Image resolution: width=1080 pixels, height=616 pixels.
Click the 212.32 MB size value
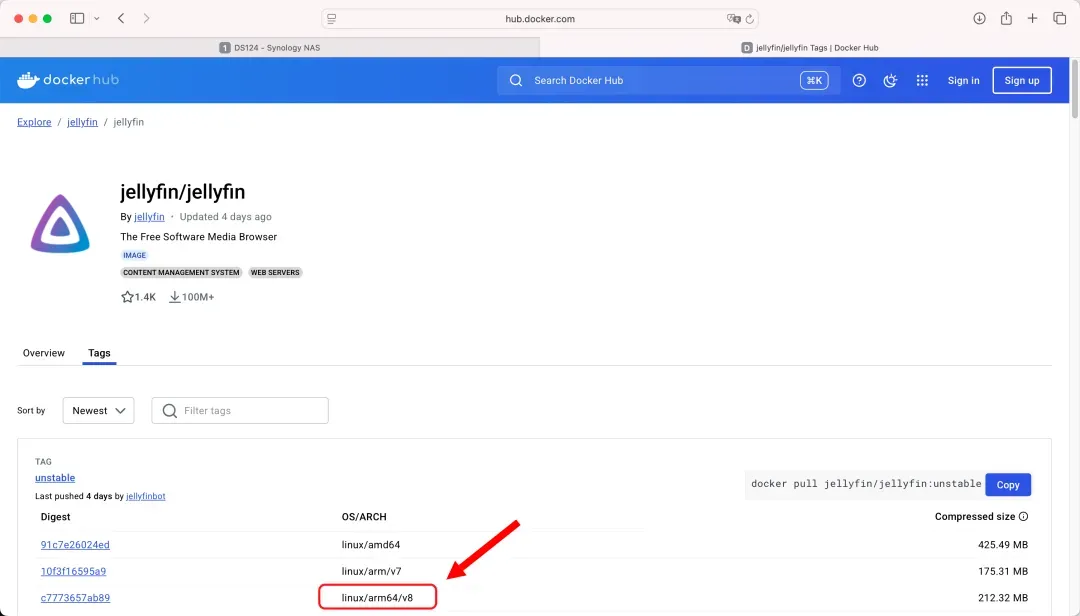(1003, 597)
